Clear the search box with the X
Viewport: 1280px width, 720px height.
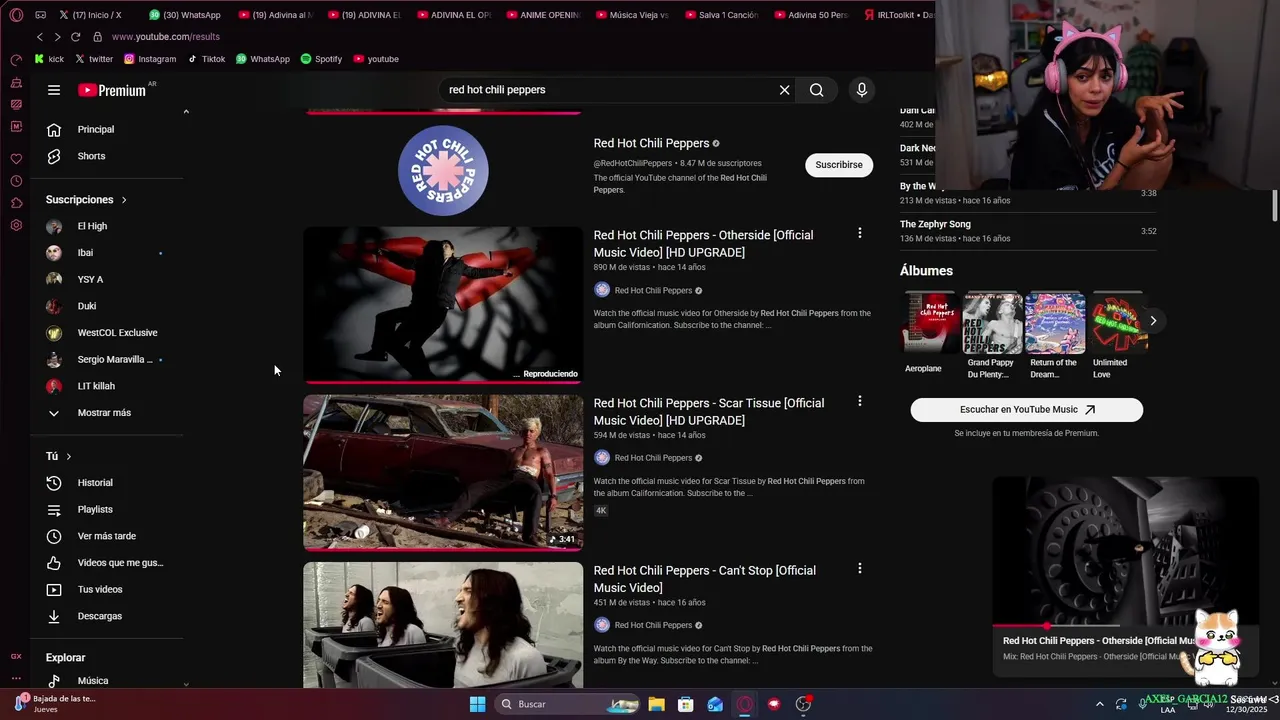point(784,90)
